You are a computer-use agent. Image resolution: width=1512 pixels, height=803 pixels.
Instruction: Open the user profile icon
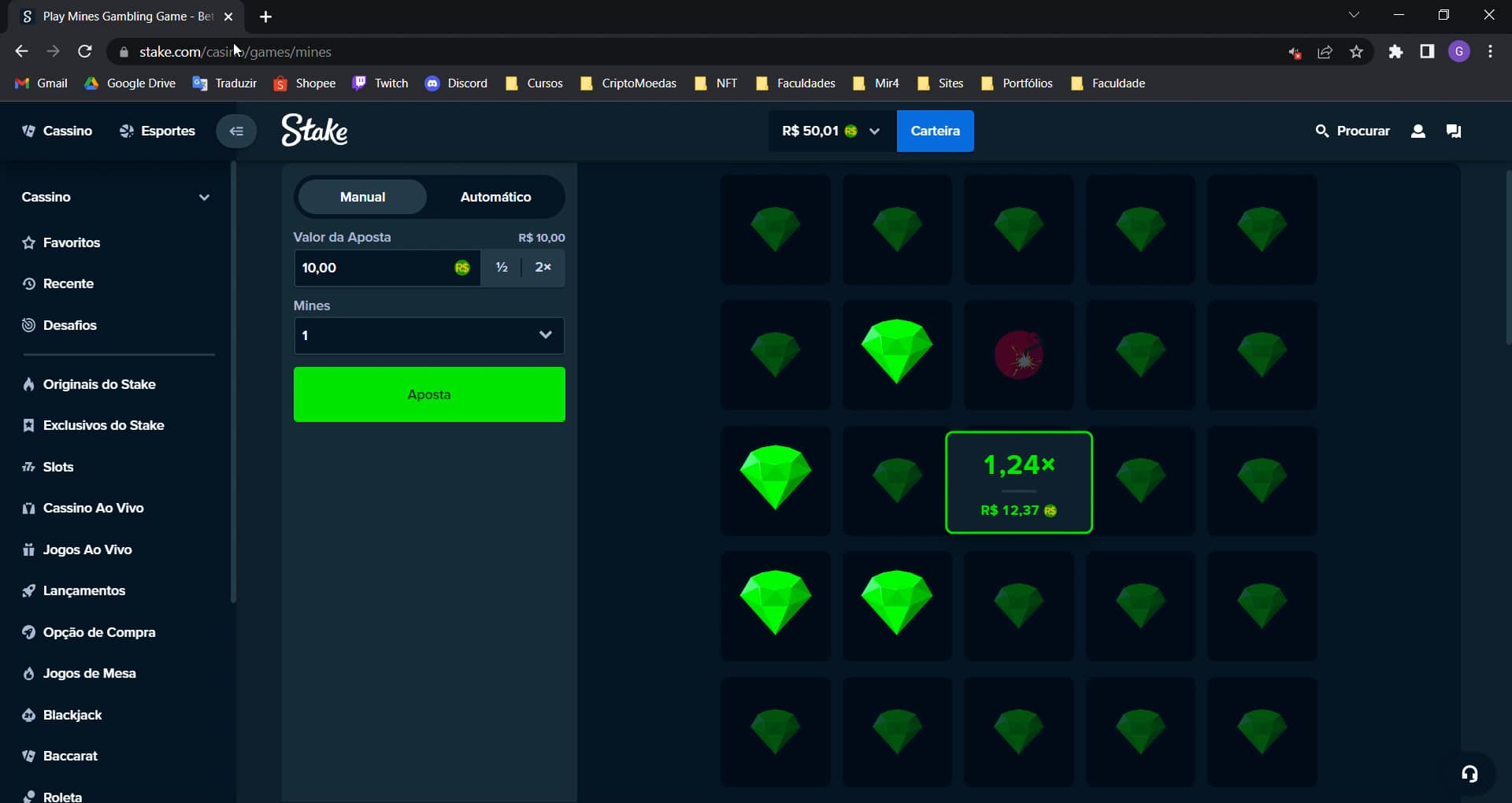pos(1418,131)
